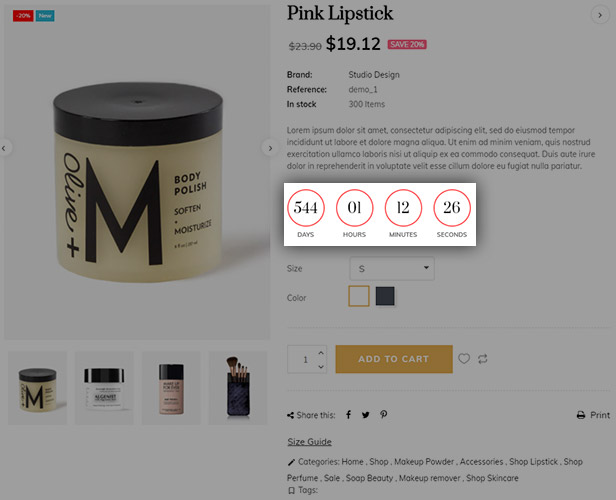Click the Print printer icon

tap(581, 415)
